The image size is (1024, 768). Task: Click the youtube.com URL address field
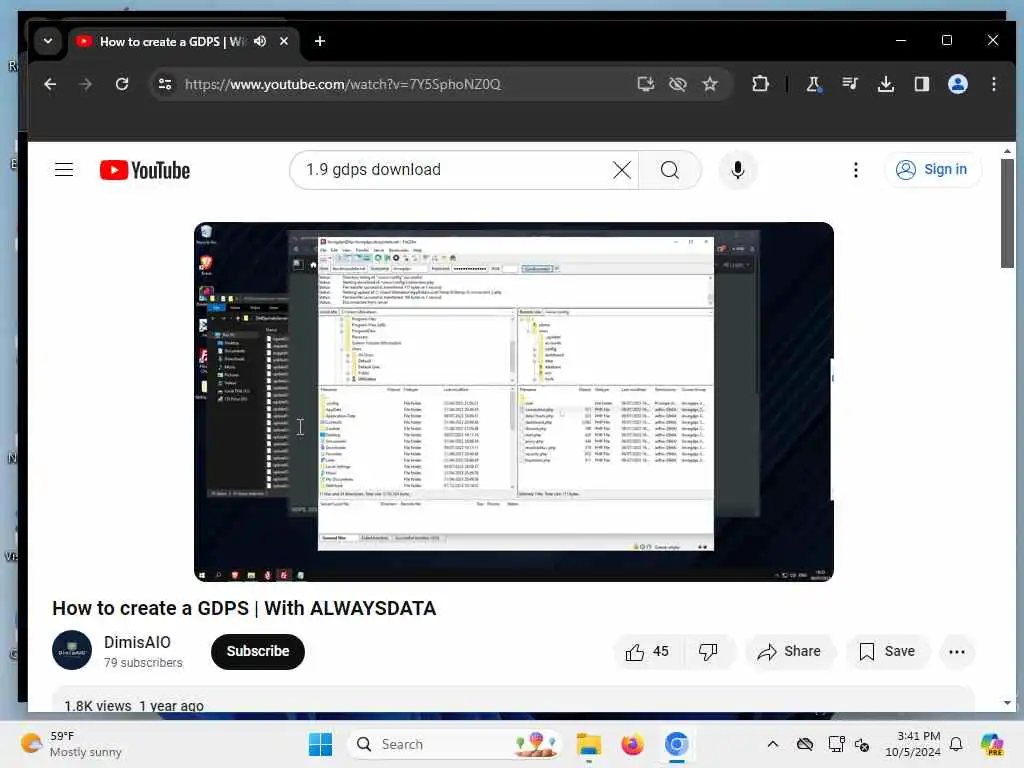click(x=343, y=84)
